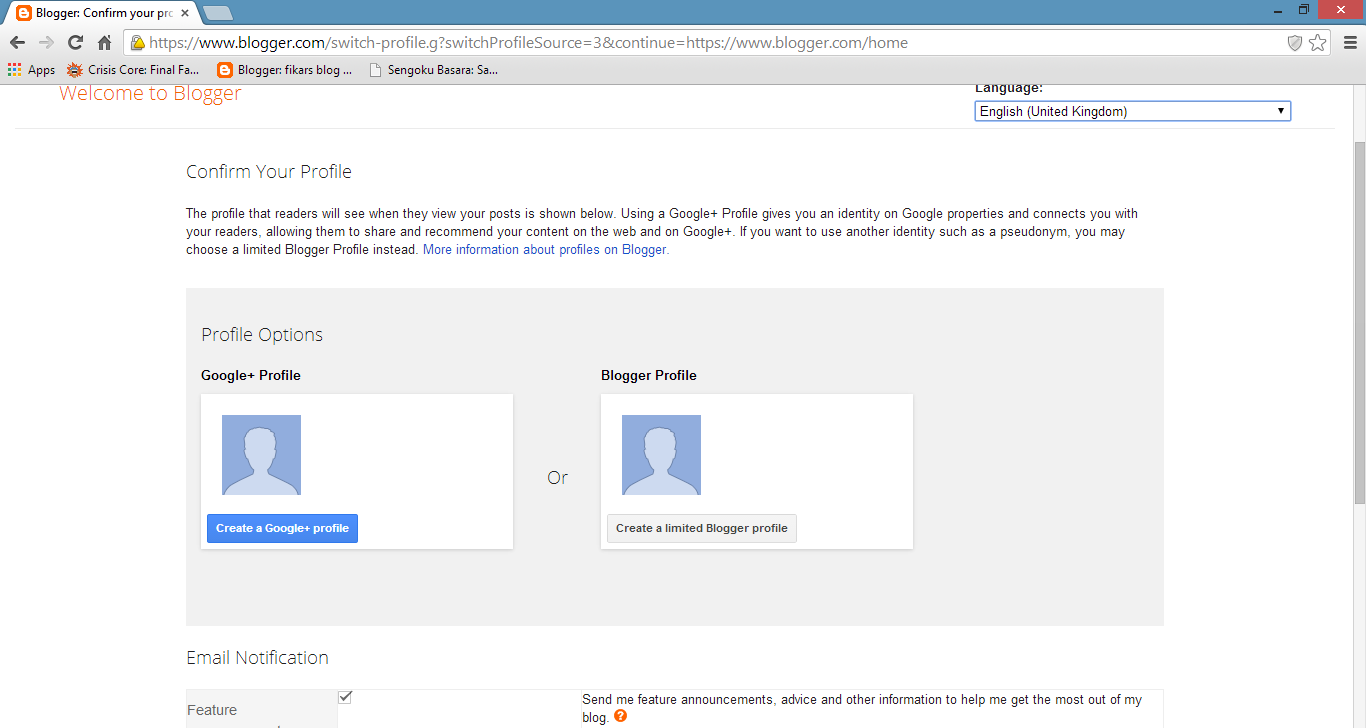Click the shield icon in address bar
Image resolution: width=1366 pixels, height=728 pixels.
click(1294, 43)
